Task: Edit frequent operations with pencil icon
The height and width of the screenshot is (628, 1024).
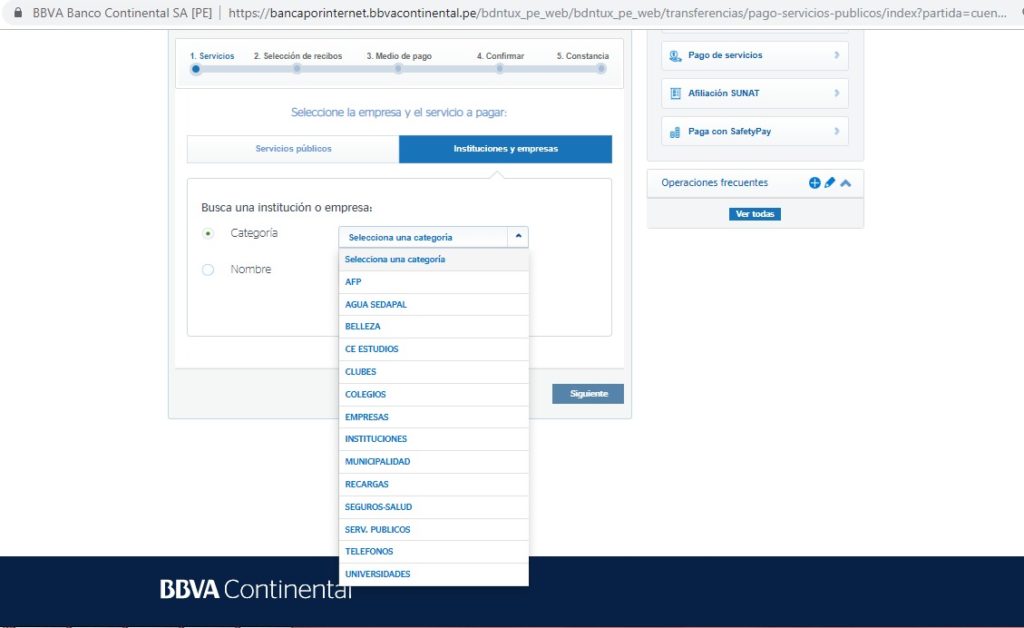Action: (x=830, y=183)
